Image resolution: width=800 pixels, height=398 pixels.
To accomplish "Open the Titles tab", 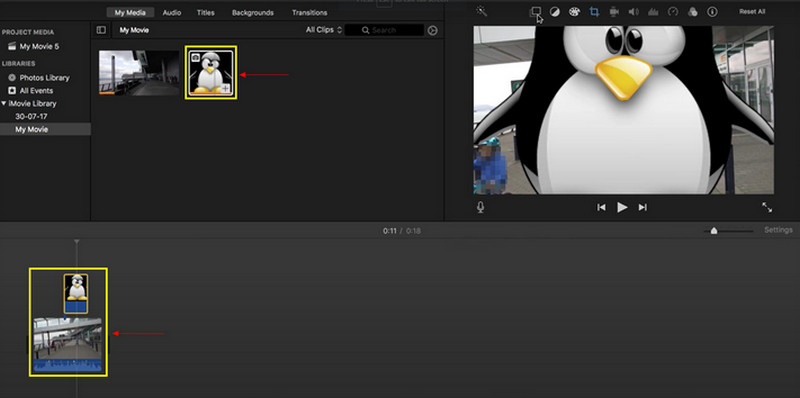I will click(206, 13).
